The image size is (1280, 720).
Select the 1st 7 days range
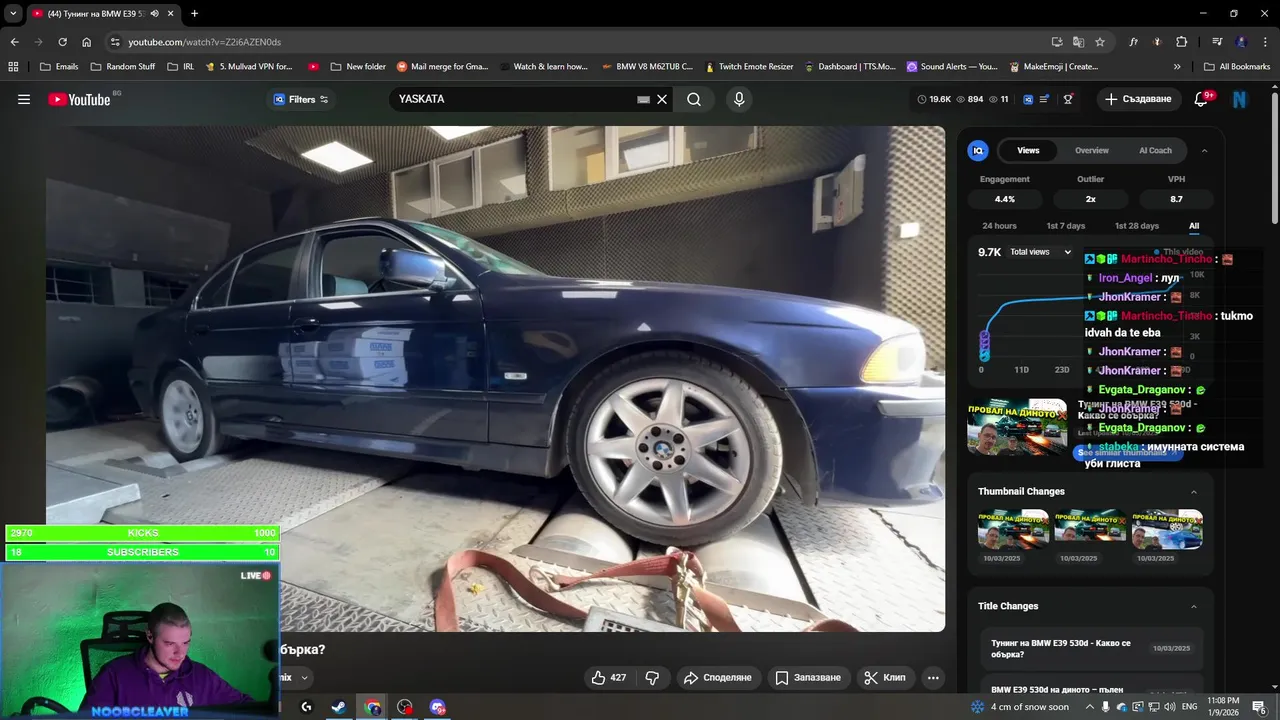[x=1065, y=226]
